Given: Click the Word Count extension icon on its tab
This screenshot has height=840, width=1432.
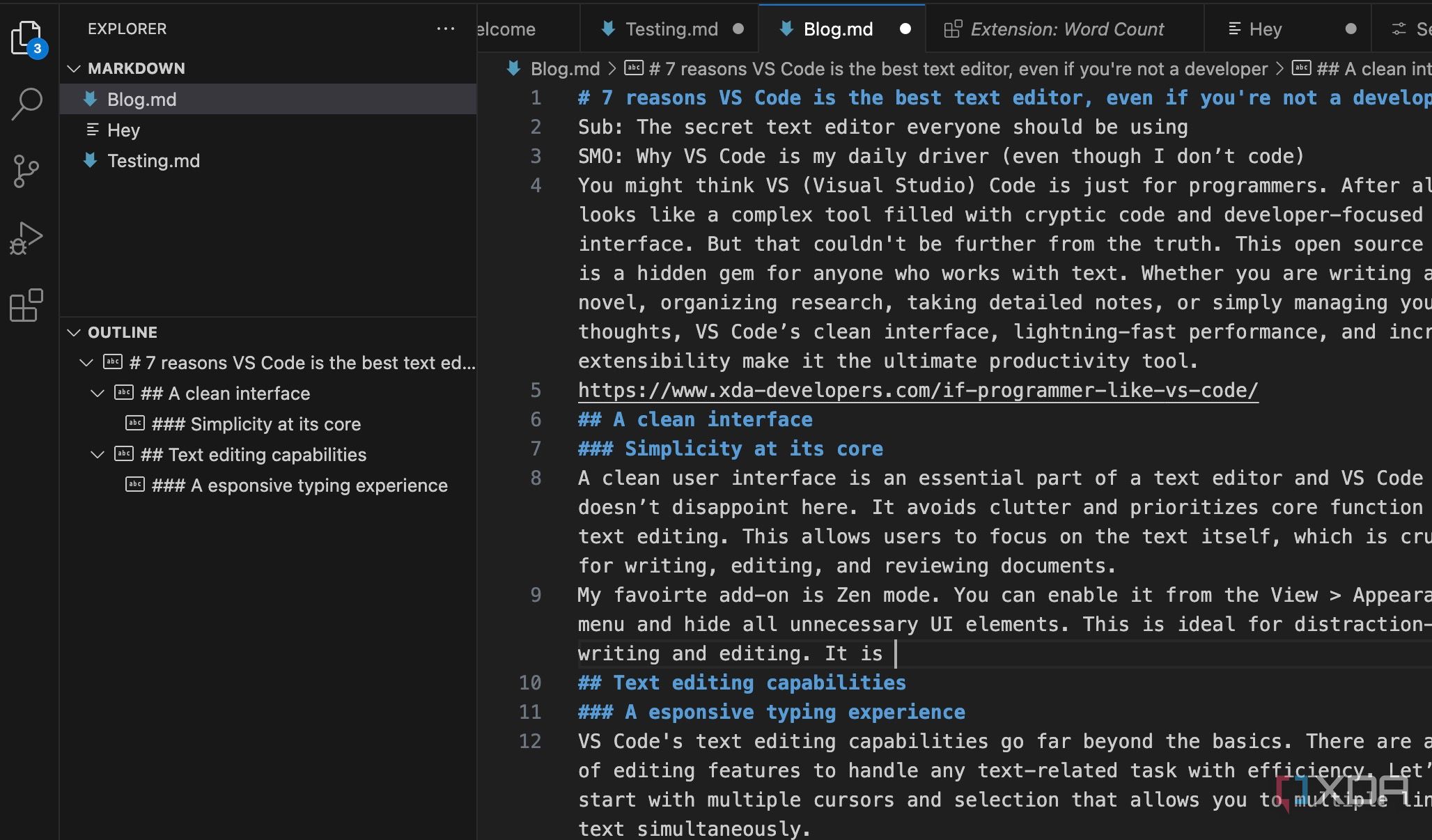Looking at the screenshot, I should point(953,29).
